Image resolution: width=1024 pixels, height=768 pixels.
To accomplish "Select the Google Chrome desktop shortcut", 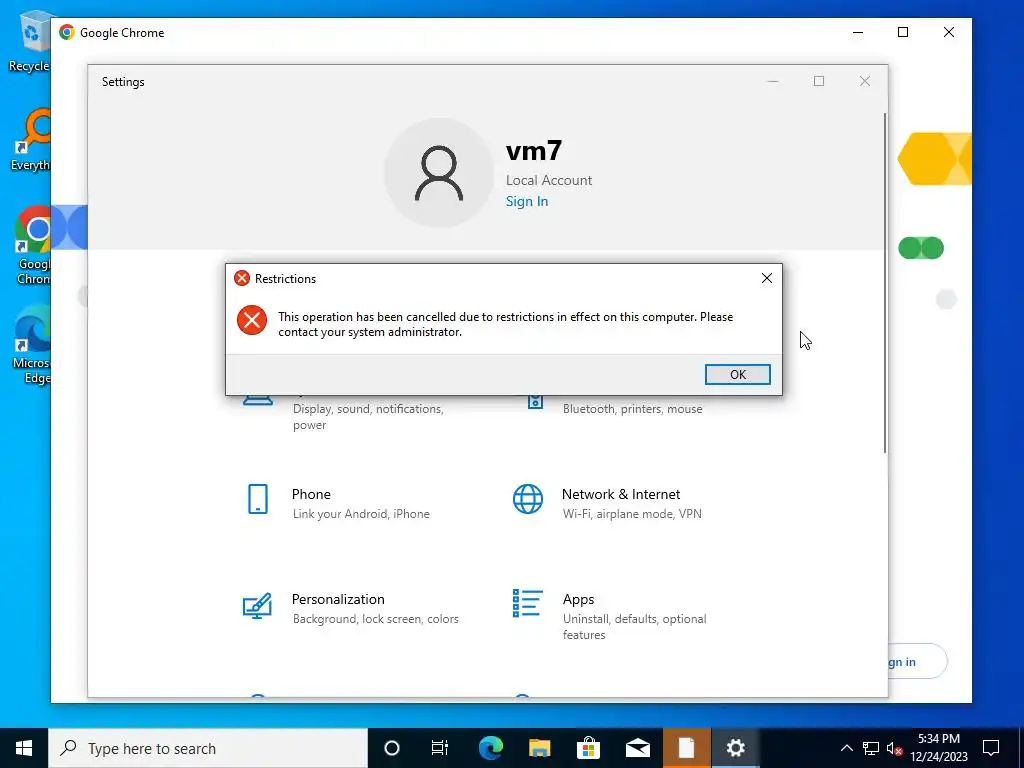I will [31, 246].
